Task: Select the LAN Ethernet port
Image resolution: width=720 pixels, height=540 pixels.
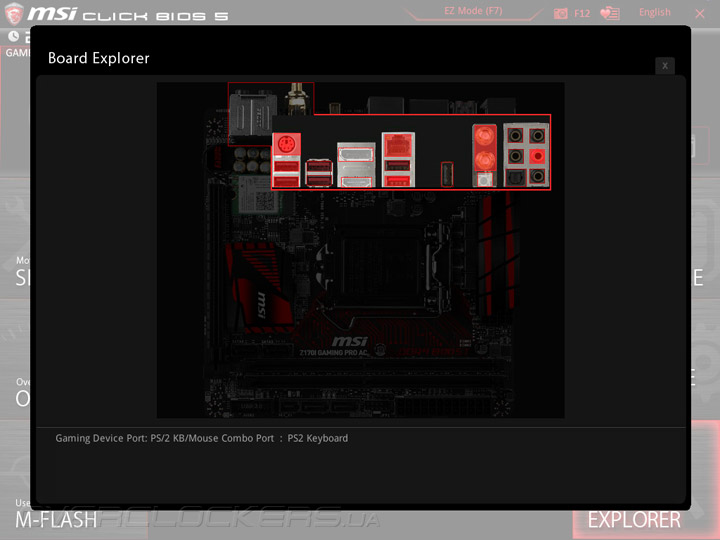Action: (398, 146)
